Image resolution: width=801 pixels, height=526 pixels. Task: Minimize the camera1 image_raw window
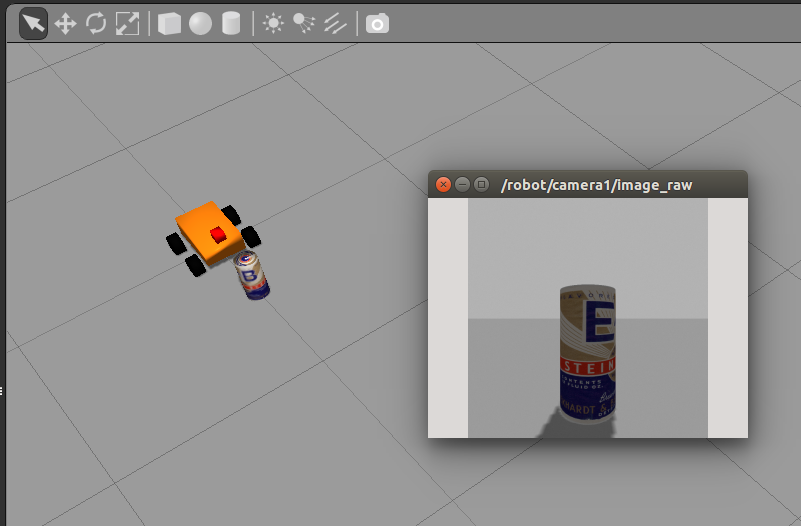(462, 184)
